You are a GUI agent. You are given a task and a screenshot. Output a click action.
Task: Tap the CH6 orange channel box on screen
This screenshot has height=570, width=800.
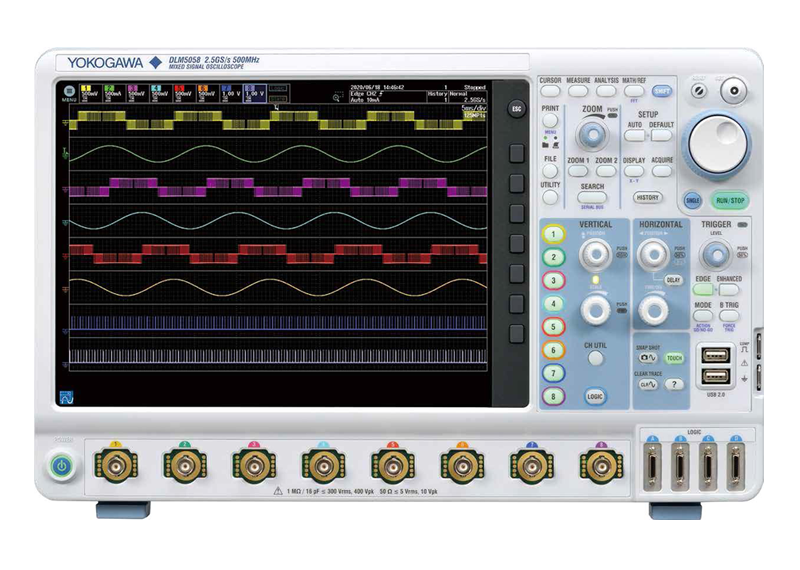point(207,93)
